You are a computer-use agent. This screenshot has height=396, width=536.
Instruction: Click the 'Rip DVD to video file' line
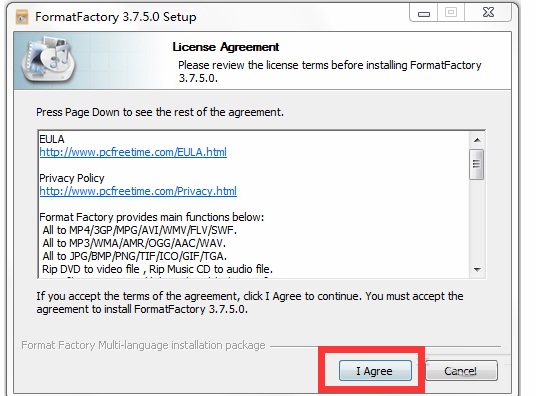[157, 269]
